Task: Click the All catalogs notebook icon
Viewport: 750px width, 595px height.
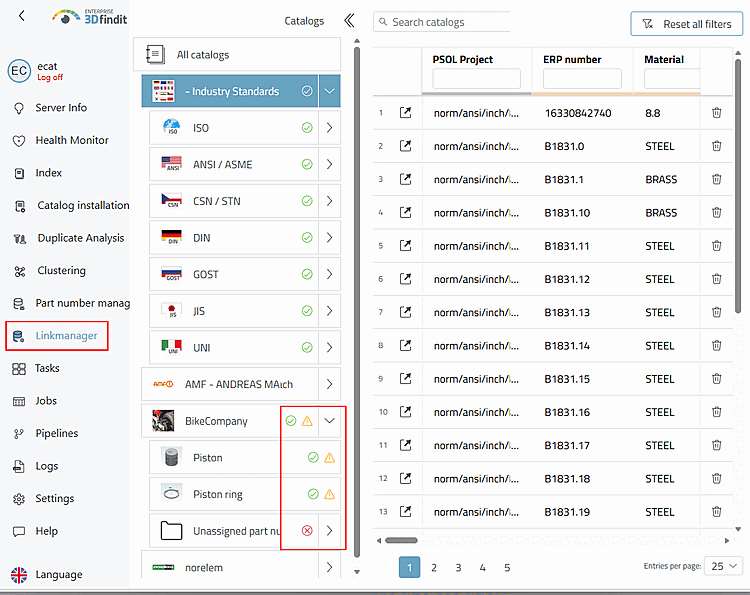Action: point(155,55)
